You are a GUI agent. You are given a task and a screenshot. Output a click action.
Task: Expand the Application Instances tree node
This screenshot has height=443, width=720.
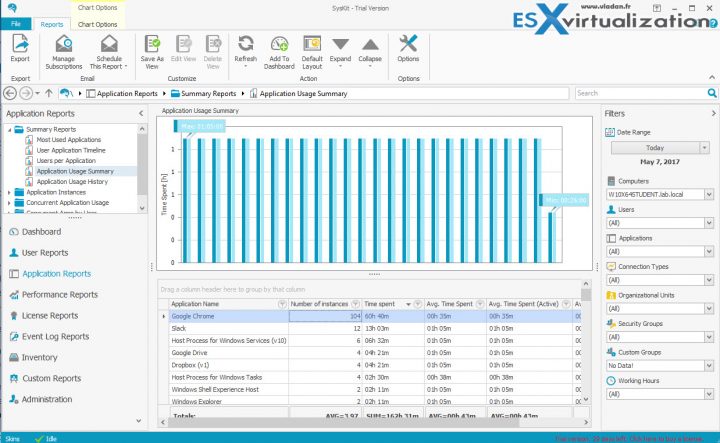[10, 192]
